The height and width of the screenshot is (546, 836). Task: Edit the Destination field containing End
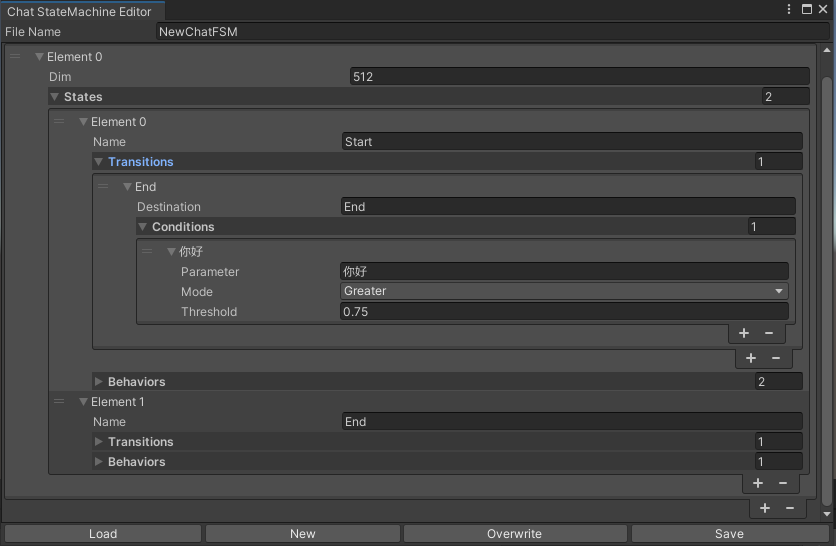tap(568, 206)
